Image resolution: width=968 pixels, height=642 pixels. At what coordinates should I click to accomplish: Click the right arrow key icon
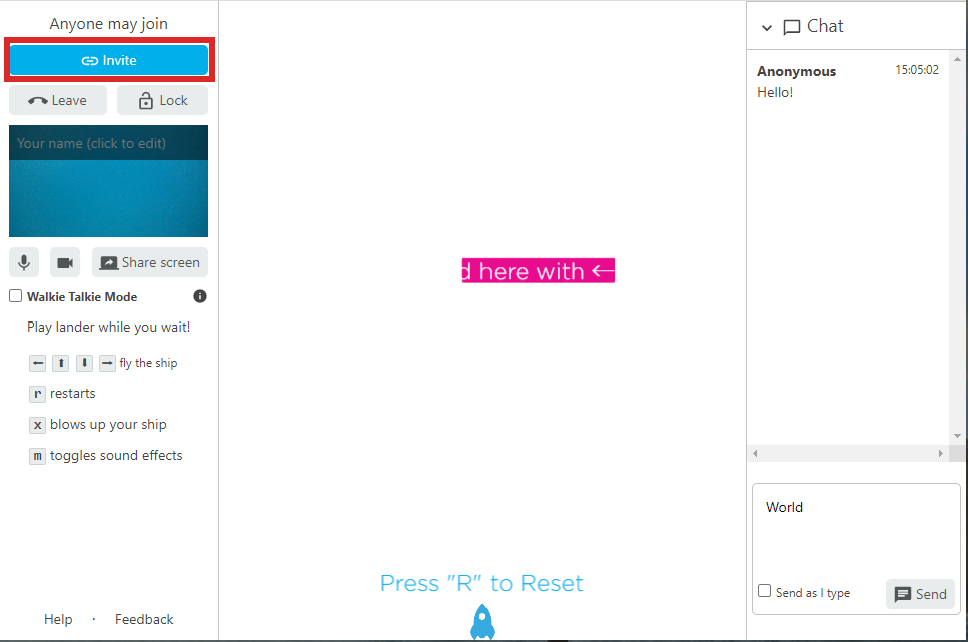107,363
